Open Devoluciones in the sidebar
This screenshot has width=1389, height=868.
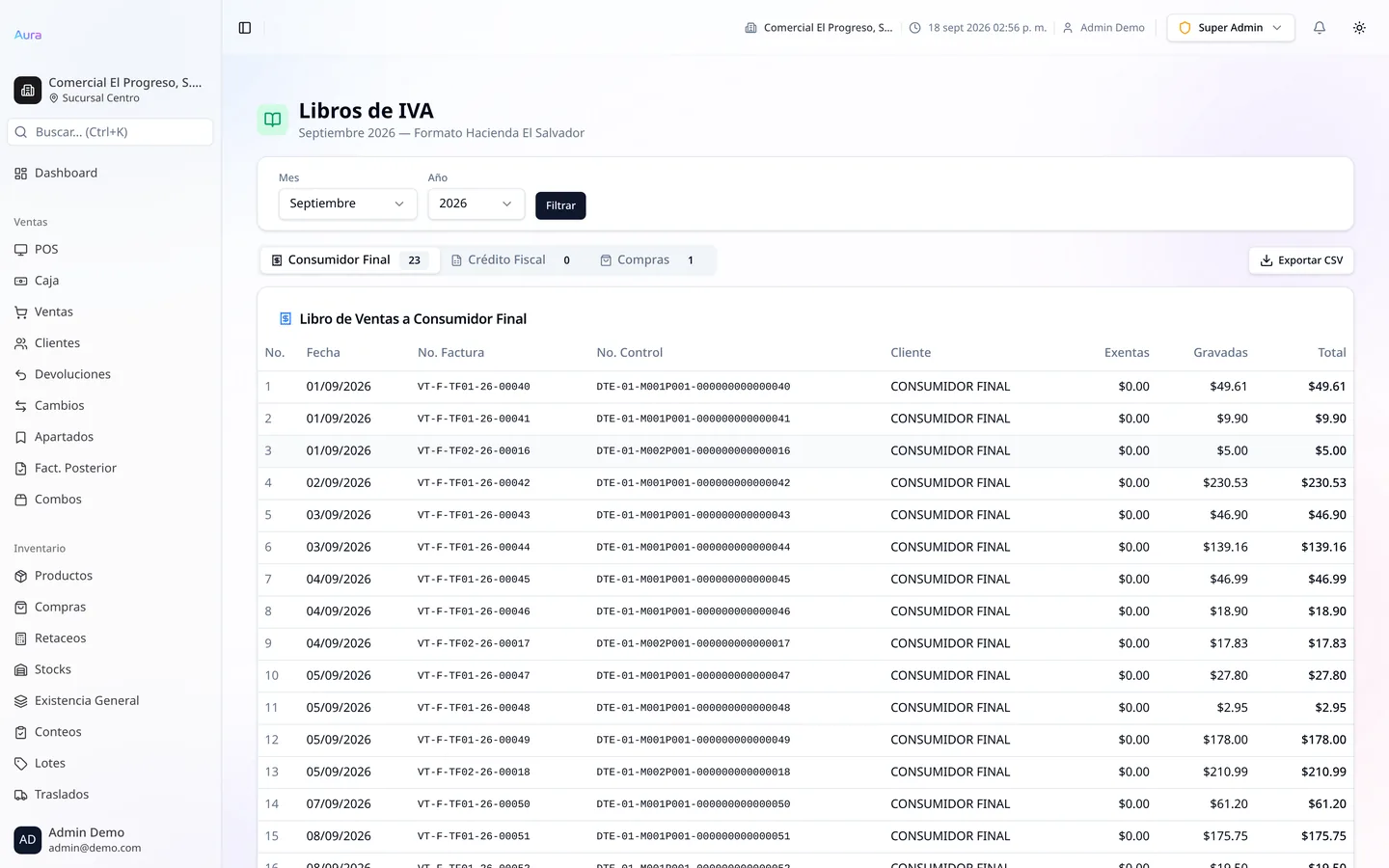(x=110, y=374)
